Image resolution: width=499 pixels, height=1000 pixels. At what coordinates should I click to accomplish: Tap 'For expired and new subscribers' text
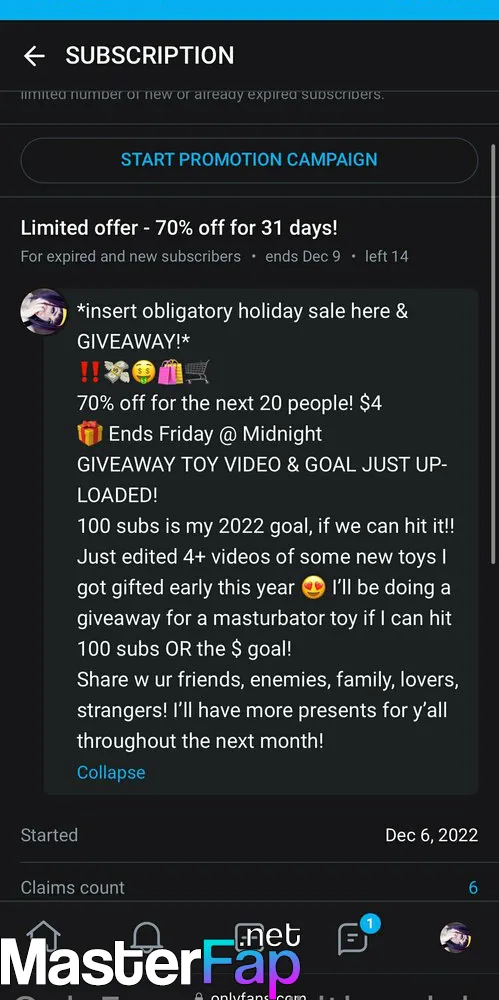click(x=131, y=256)
